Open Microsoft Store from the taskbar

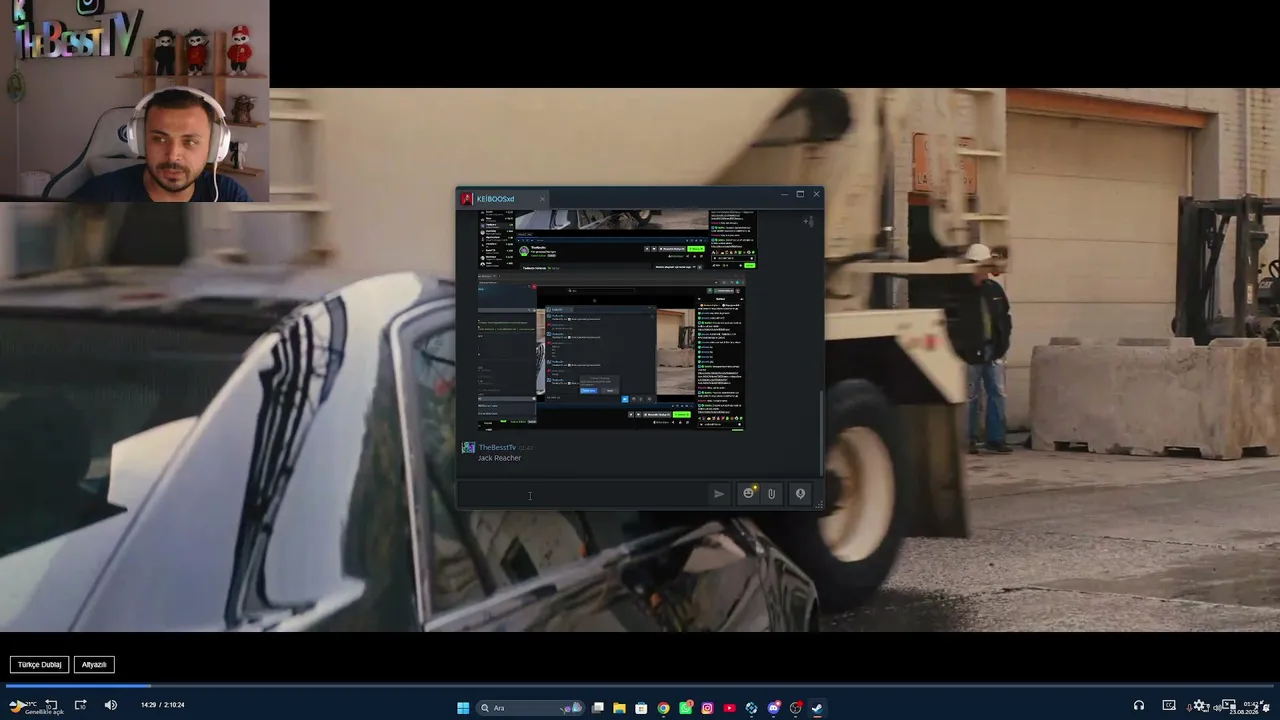641,708
